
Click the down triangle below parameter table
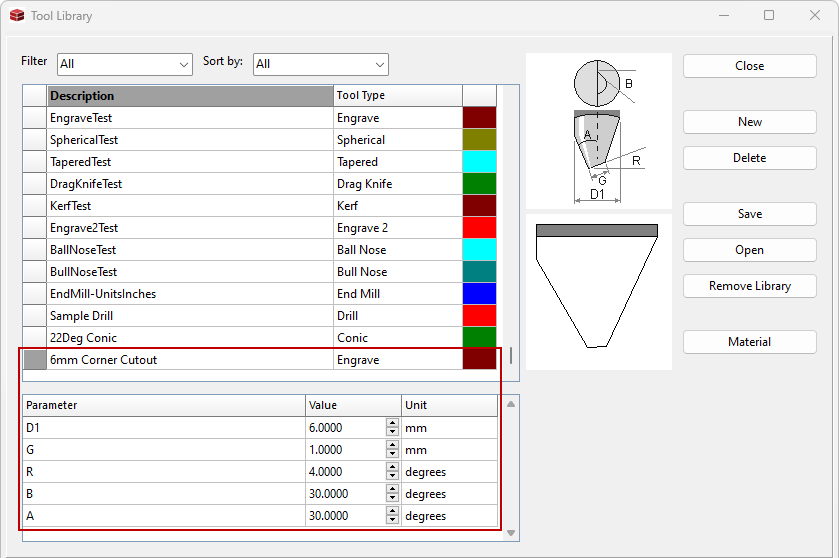tap(511, 533)
